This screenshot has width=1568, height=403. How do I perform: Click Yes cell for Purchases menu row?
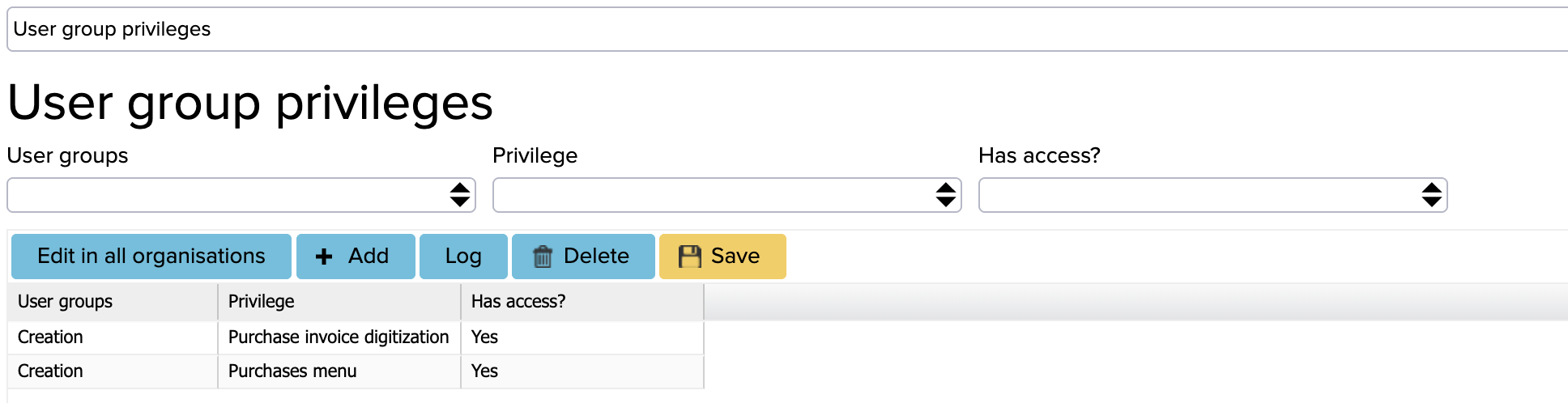582,371
